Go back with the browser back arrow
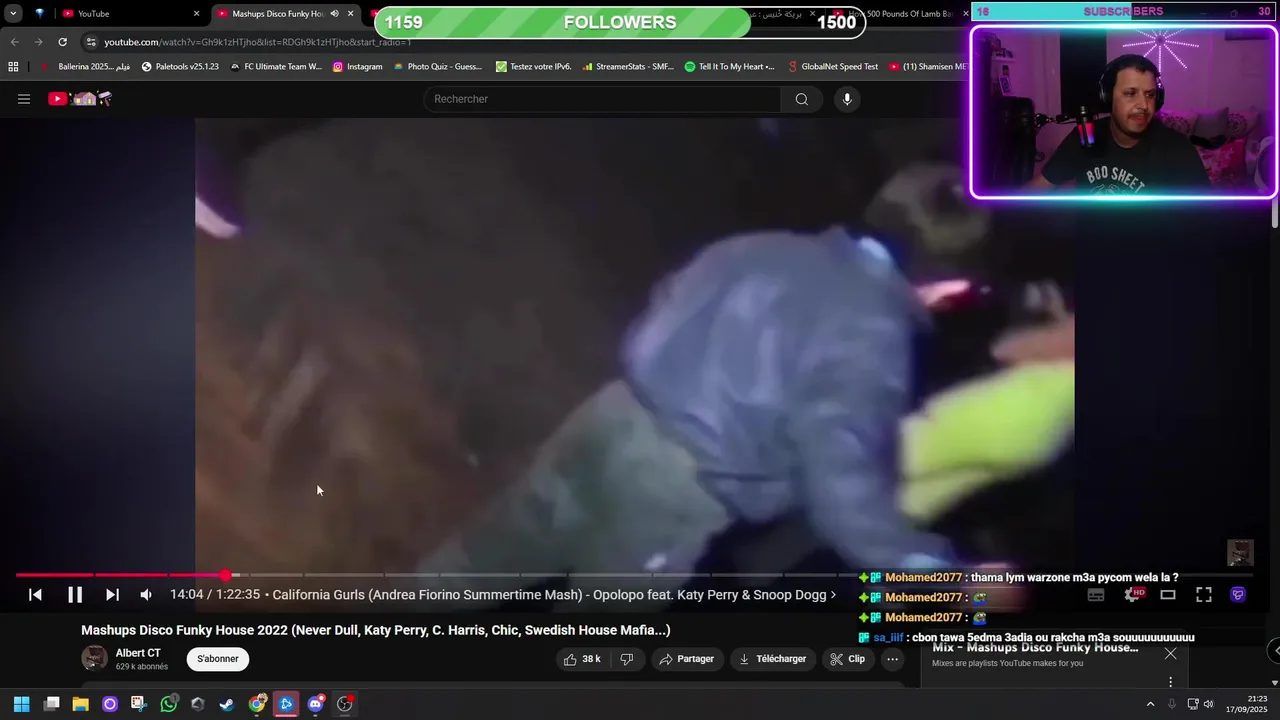 (x=14, y=42)
